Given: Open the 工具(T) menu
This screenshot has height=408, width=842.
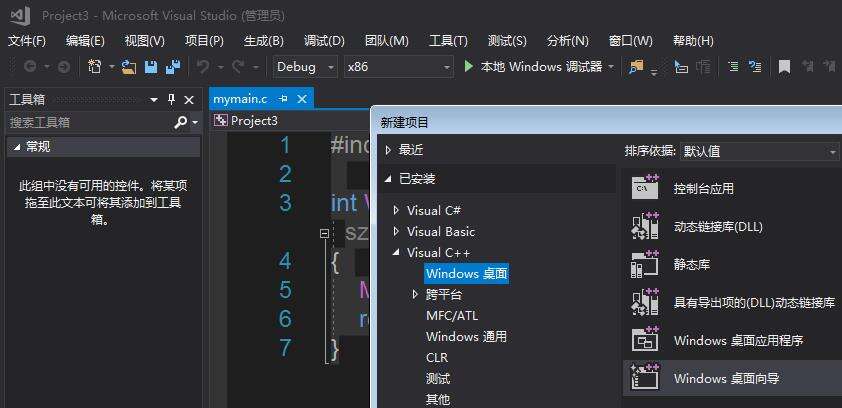Looking at the screenshot, I should [x=448, y=41].
